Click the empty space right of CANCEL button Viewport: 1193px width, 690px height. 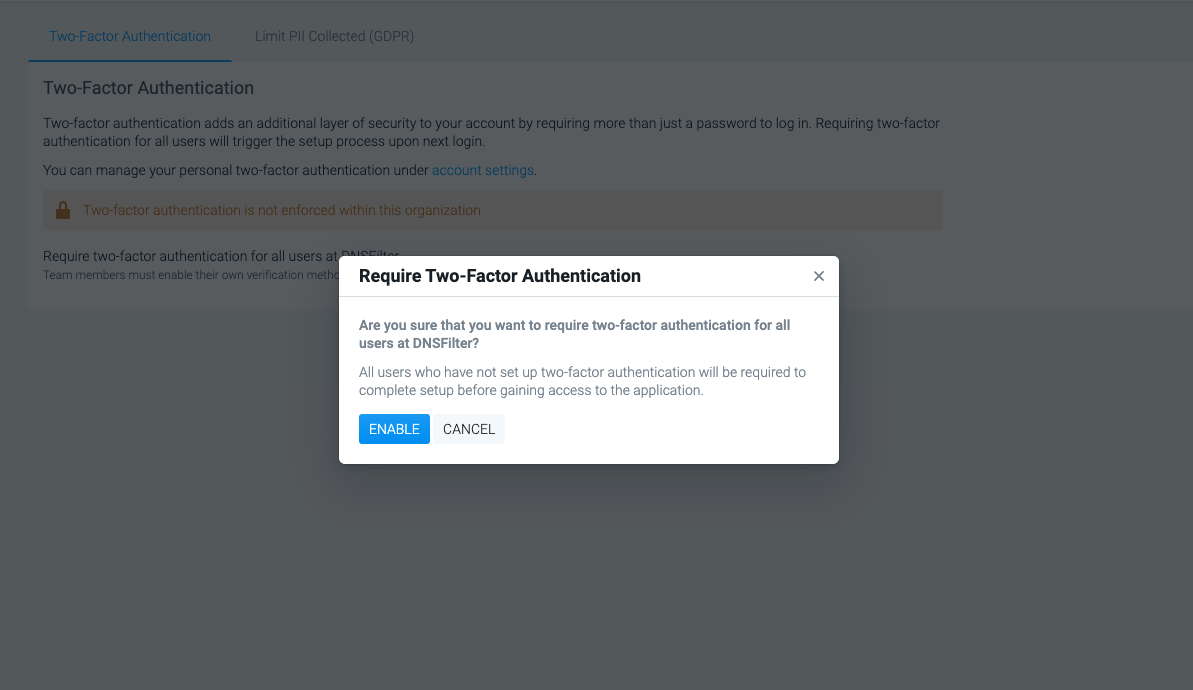click(670, 429)
